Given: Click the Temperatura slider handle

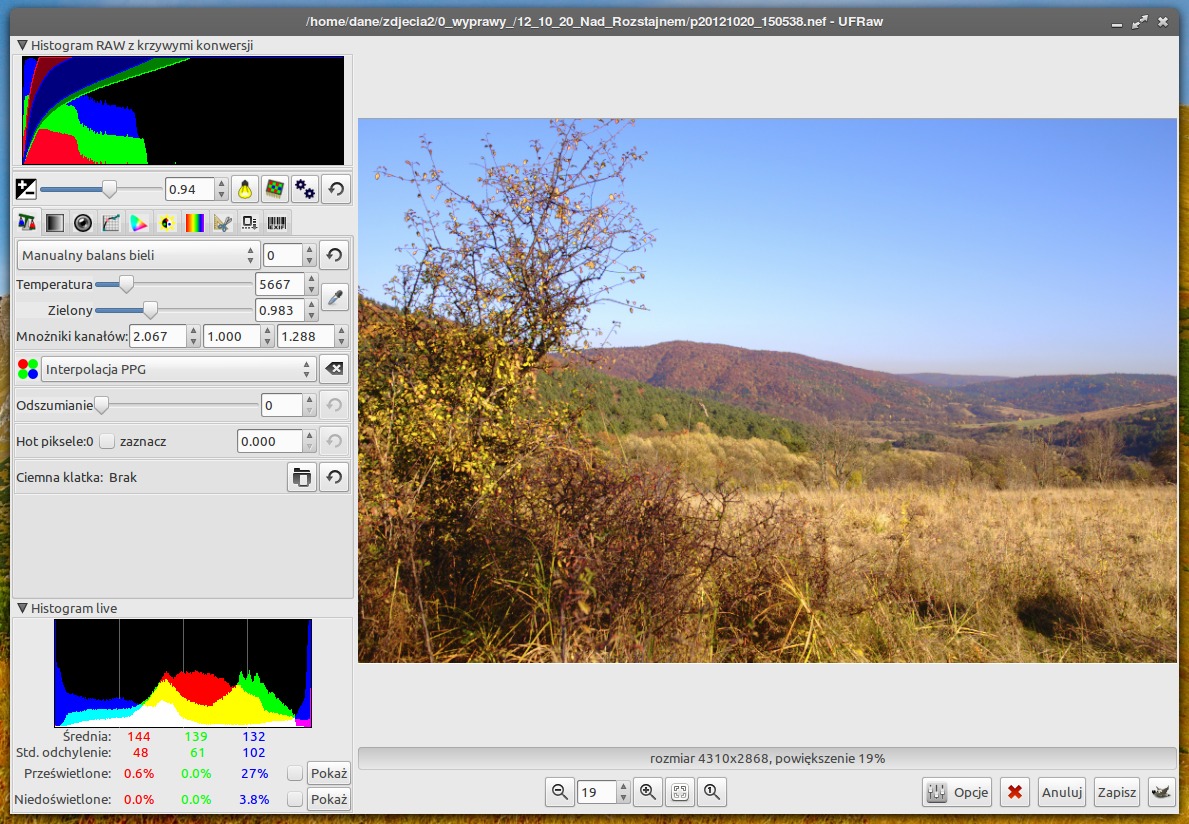Looking at the screenshot, I should click(x=126, y=284).
